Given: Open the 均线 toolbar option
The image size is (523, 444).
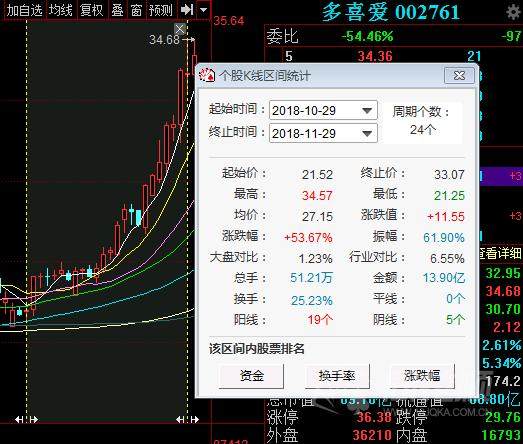Looking at the screenshot, I should click(x=60, y=10).
